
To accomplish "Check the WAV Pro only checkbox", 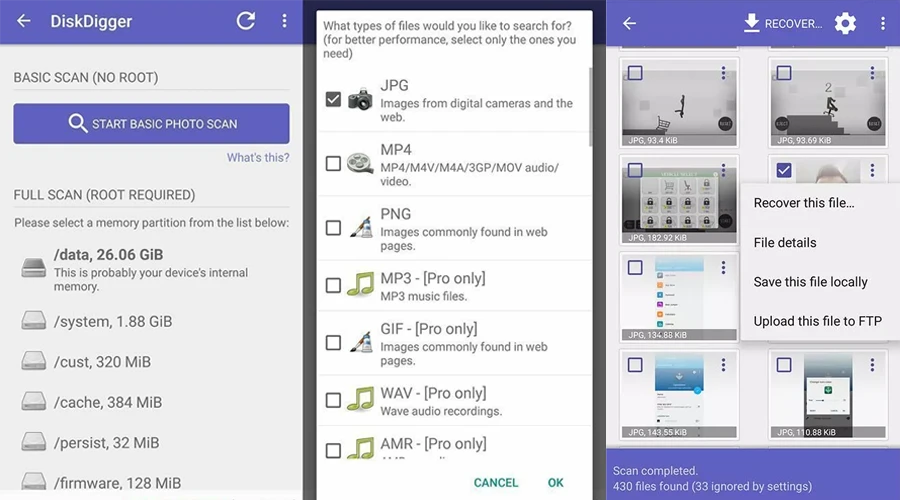I will pyautogui.click(x=333, y=400).
